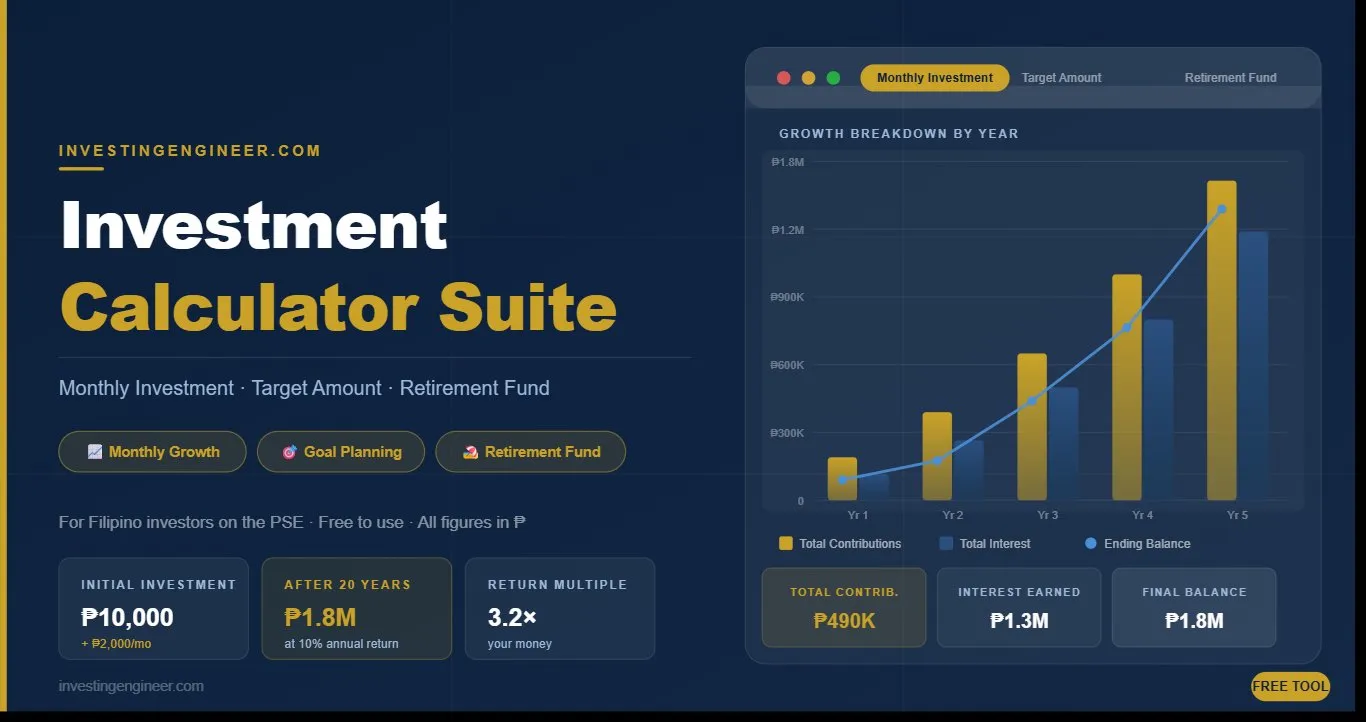Click the Yr 2 ending balance point
The height and width of the screenshot is (722, 1366).
(937, 460)
